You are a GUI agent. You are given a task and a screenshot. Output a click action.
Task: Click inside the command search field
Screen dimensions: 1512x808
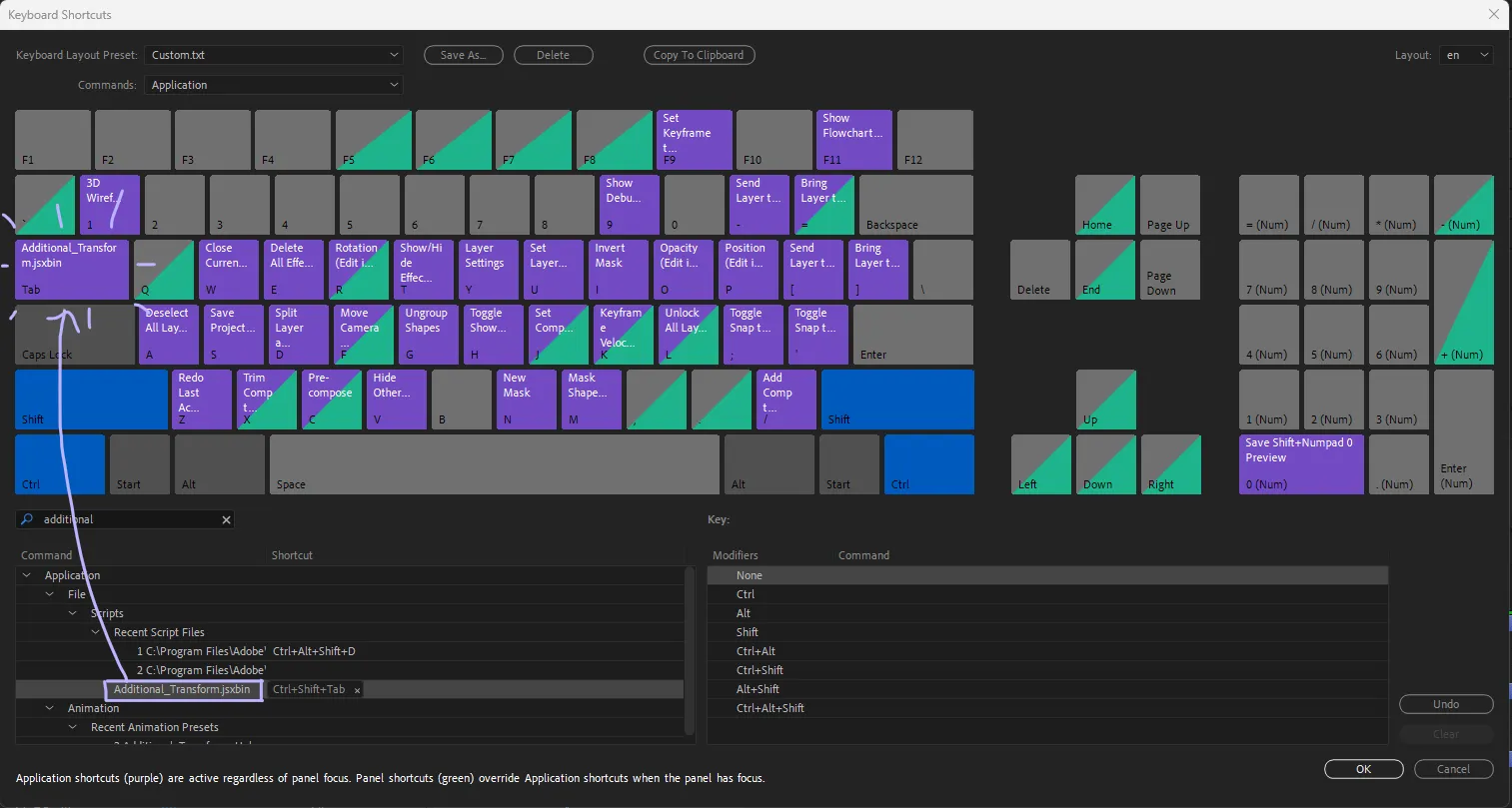(125, 519)
